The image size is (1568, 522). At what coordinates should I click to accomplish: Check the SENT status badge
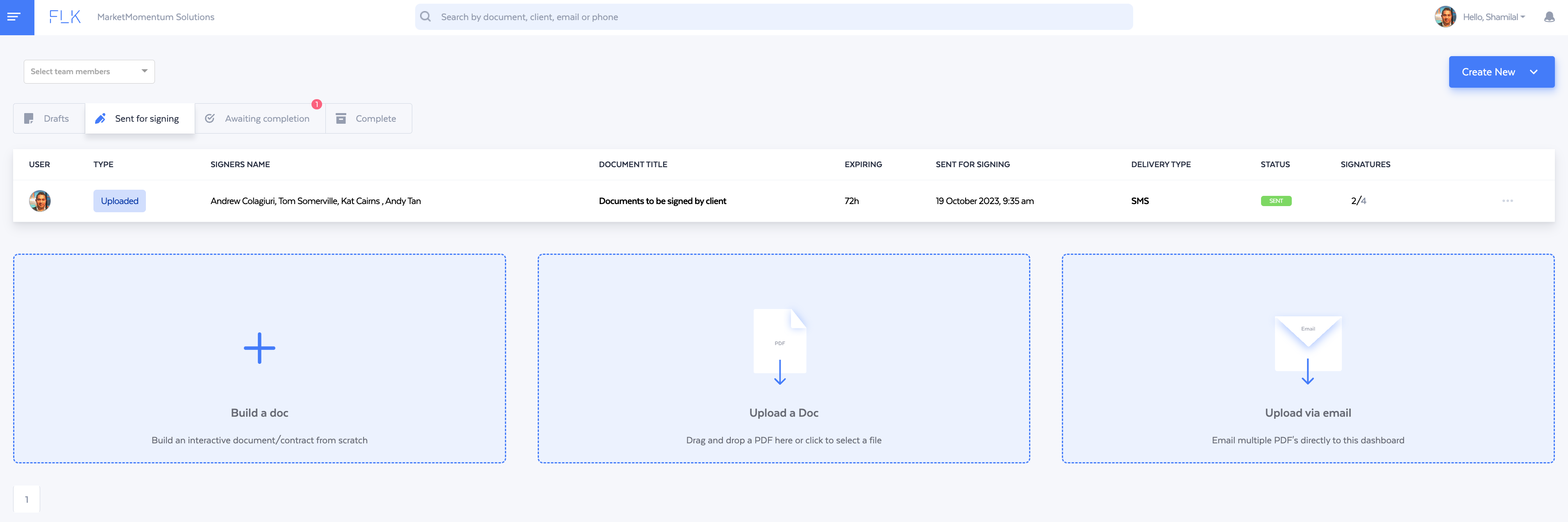1276,201
